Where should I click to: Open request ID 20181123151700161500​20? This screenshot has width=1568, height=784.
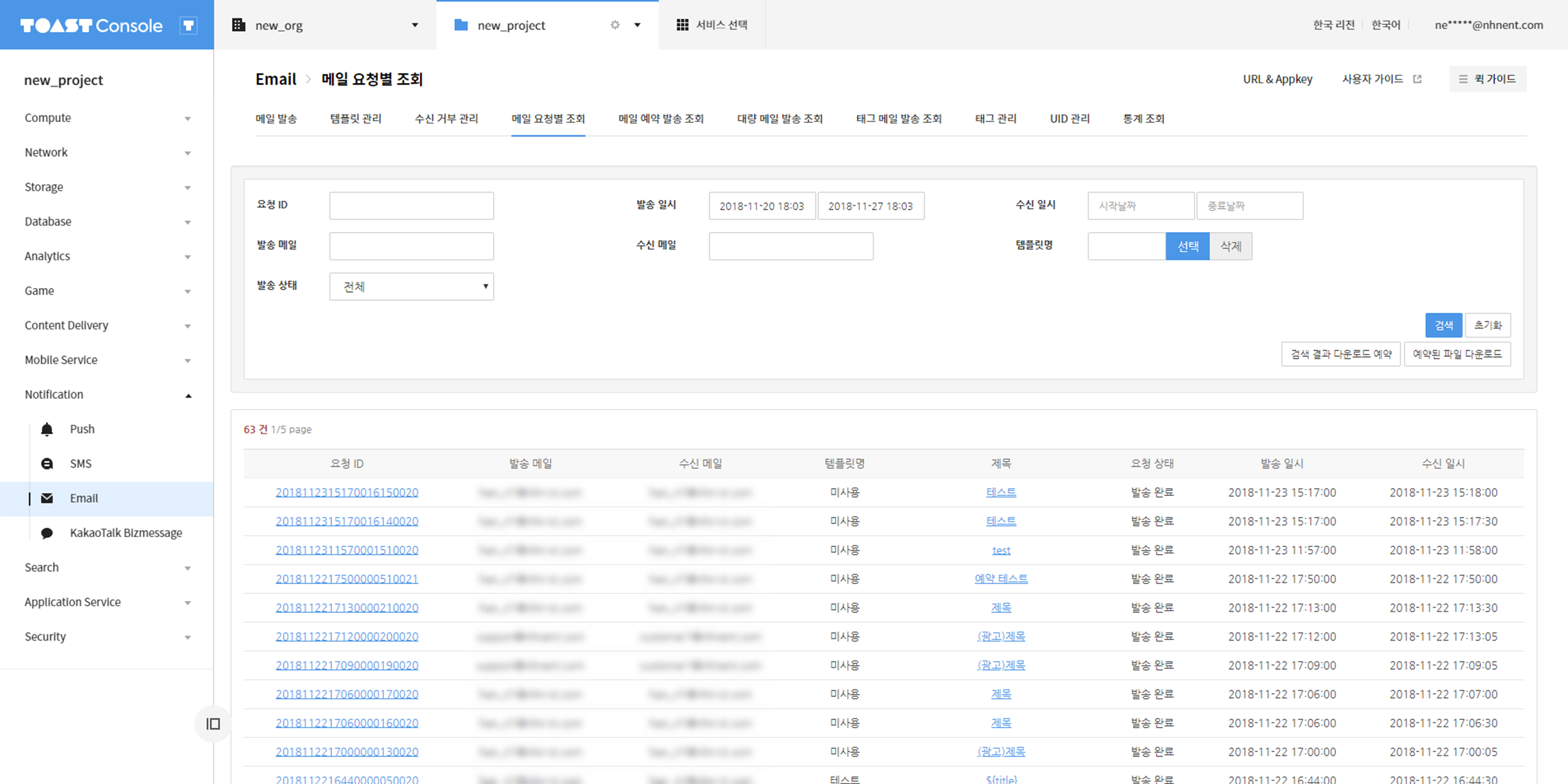347,492
